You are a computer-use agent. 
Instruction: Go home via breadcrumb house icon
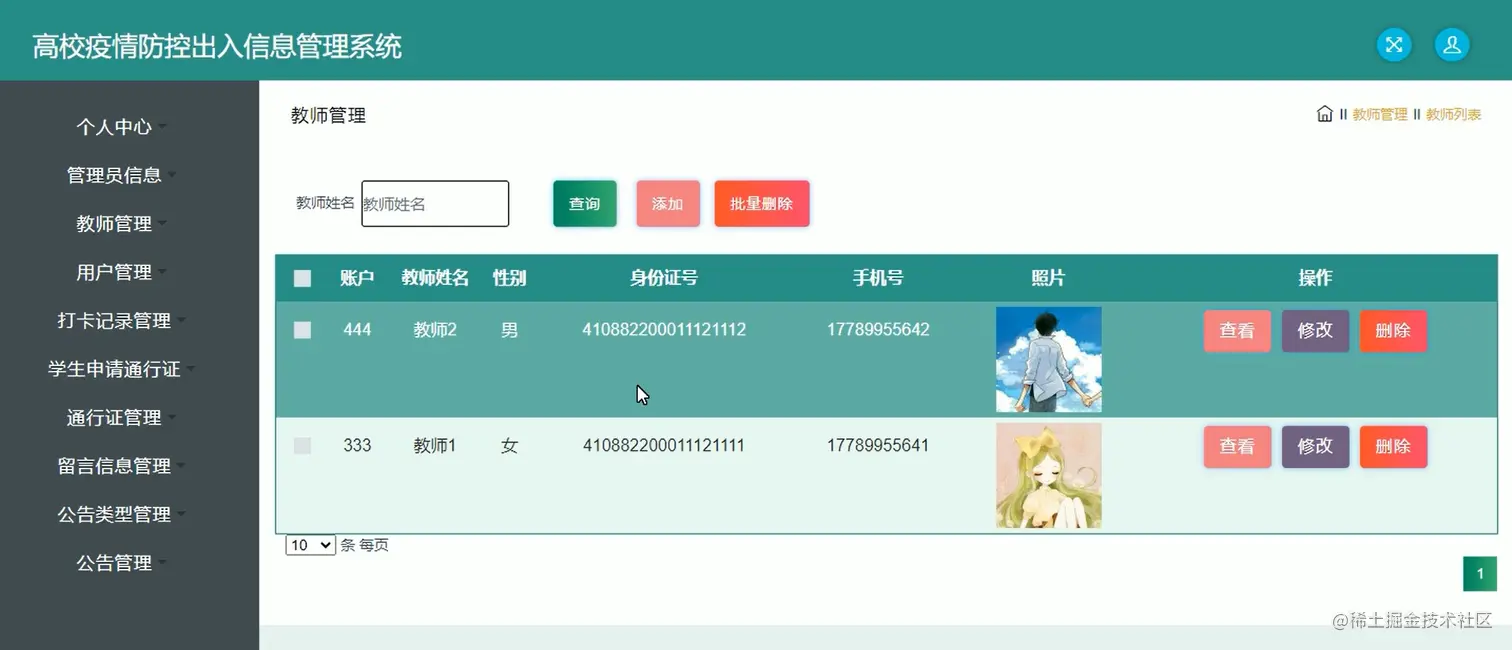(x=1325, y=114)
